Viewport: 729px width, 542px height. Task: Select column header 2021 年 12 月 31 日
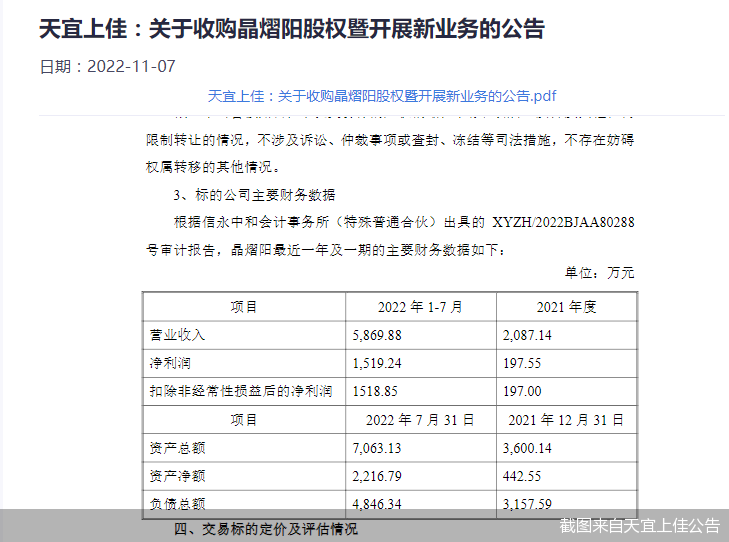click(x=566, y=420)
